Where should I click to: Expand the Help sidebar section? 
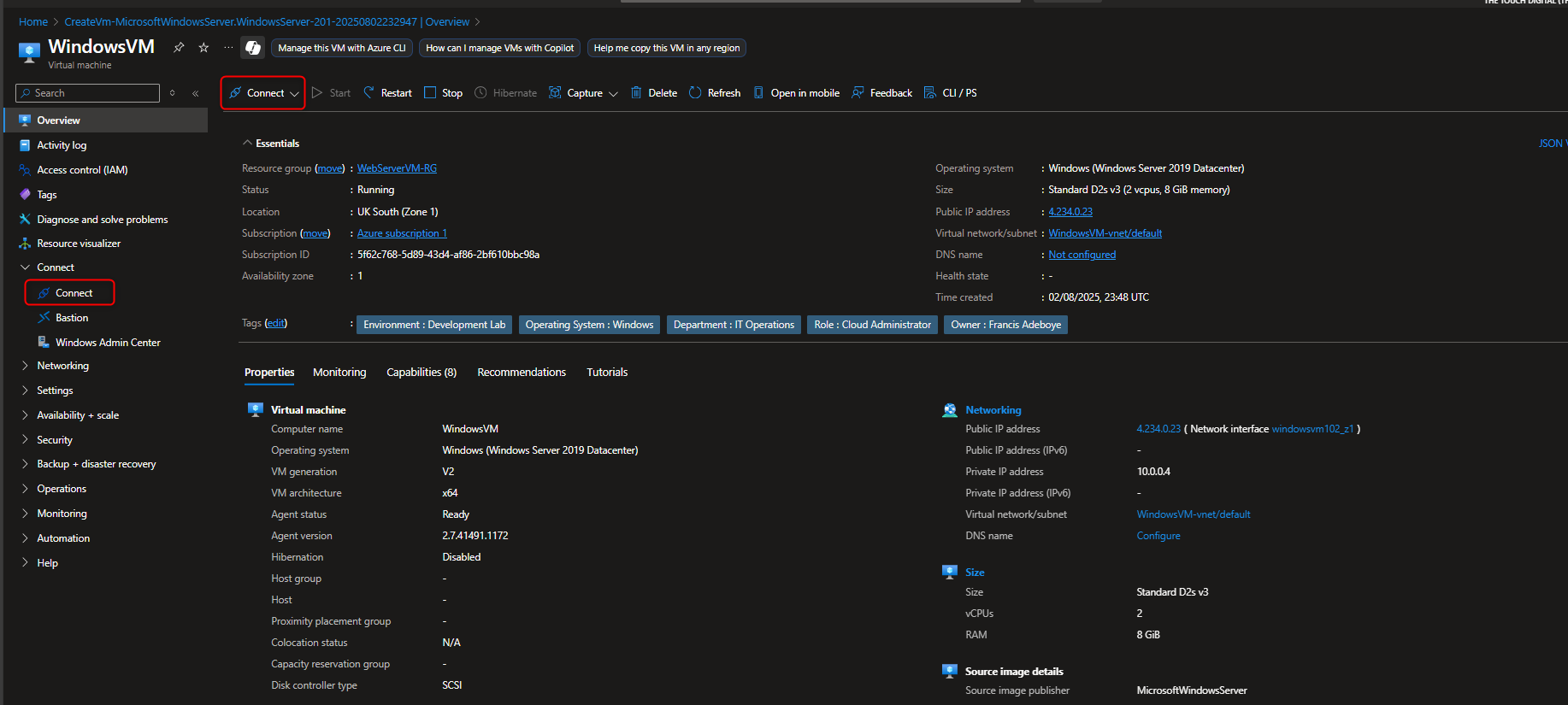pyautogui.click(x=47, y=563)
